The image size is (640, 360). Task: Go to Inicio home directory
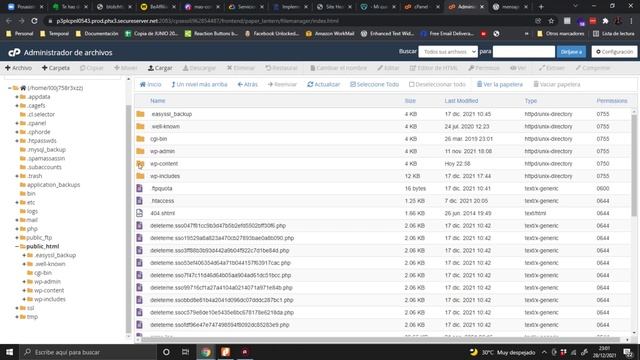151,84
